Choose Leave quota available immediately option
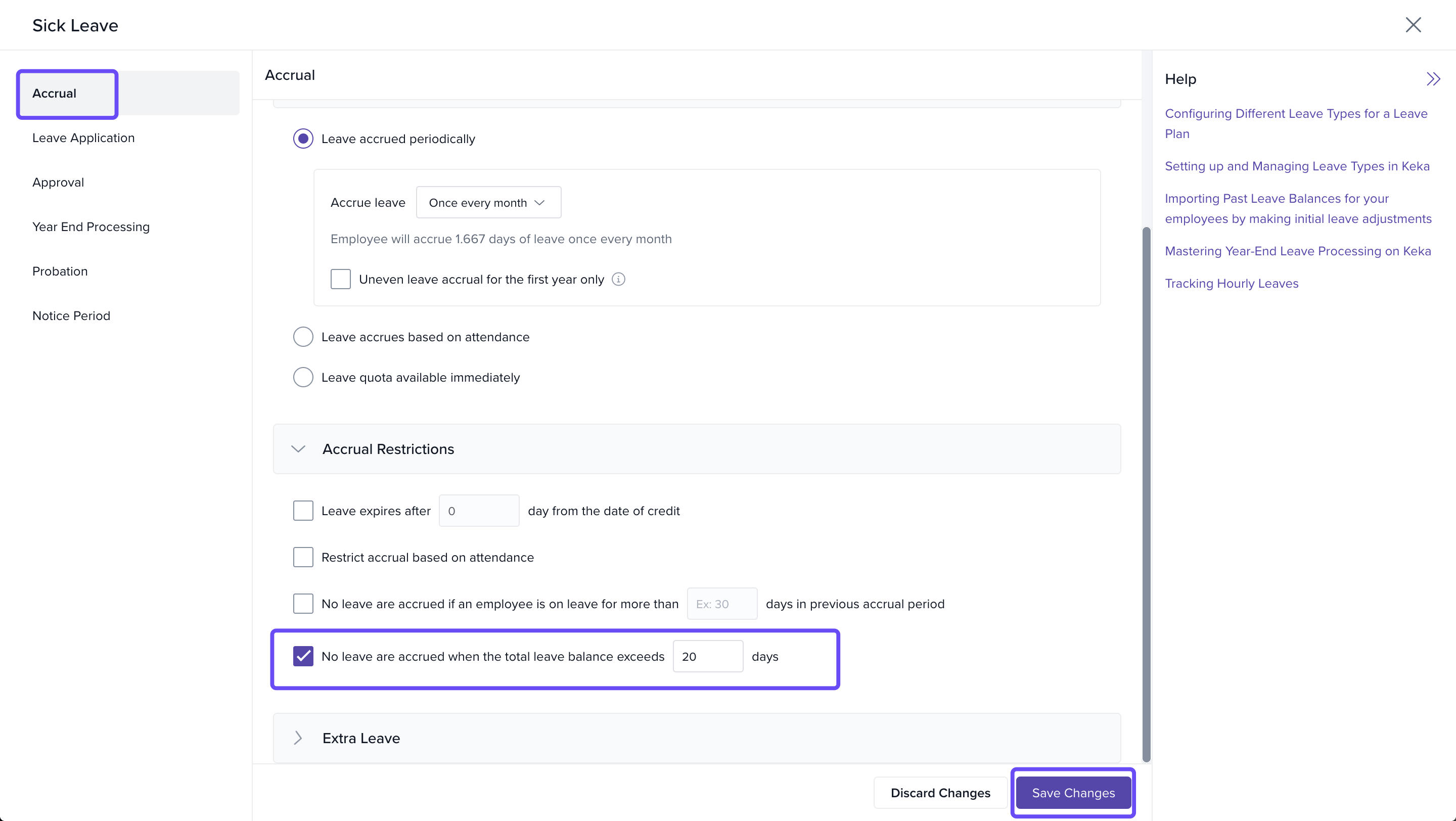Screen dimensions: 1456x821 [303, 378]
